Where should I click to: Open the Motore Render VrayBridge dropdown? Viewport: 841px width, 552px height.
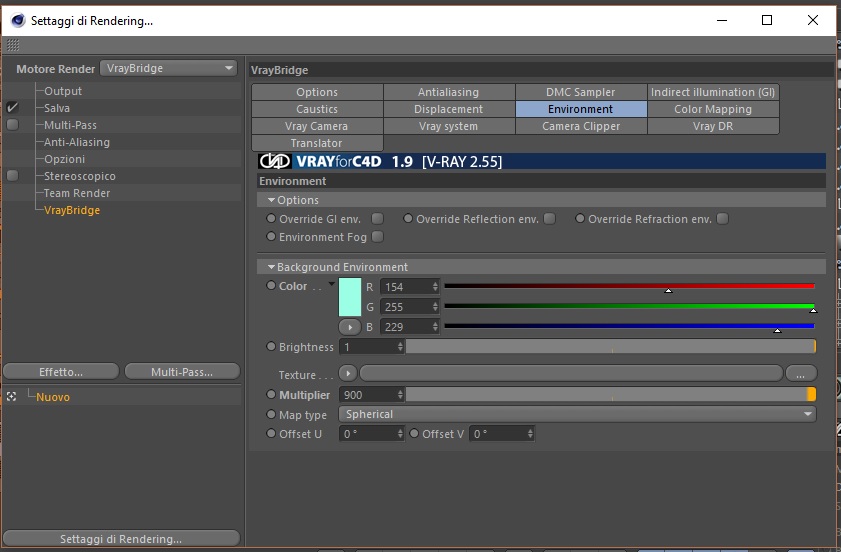(x=168, y=68)
